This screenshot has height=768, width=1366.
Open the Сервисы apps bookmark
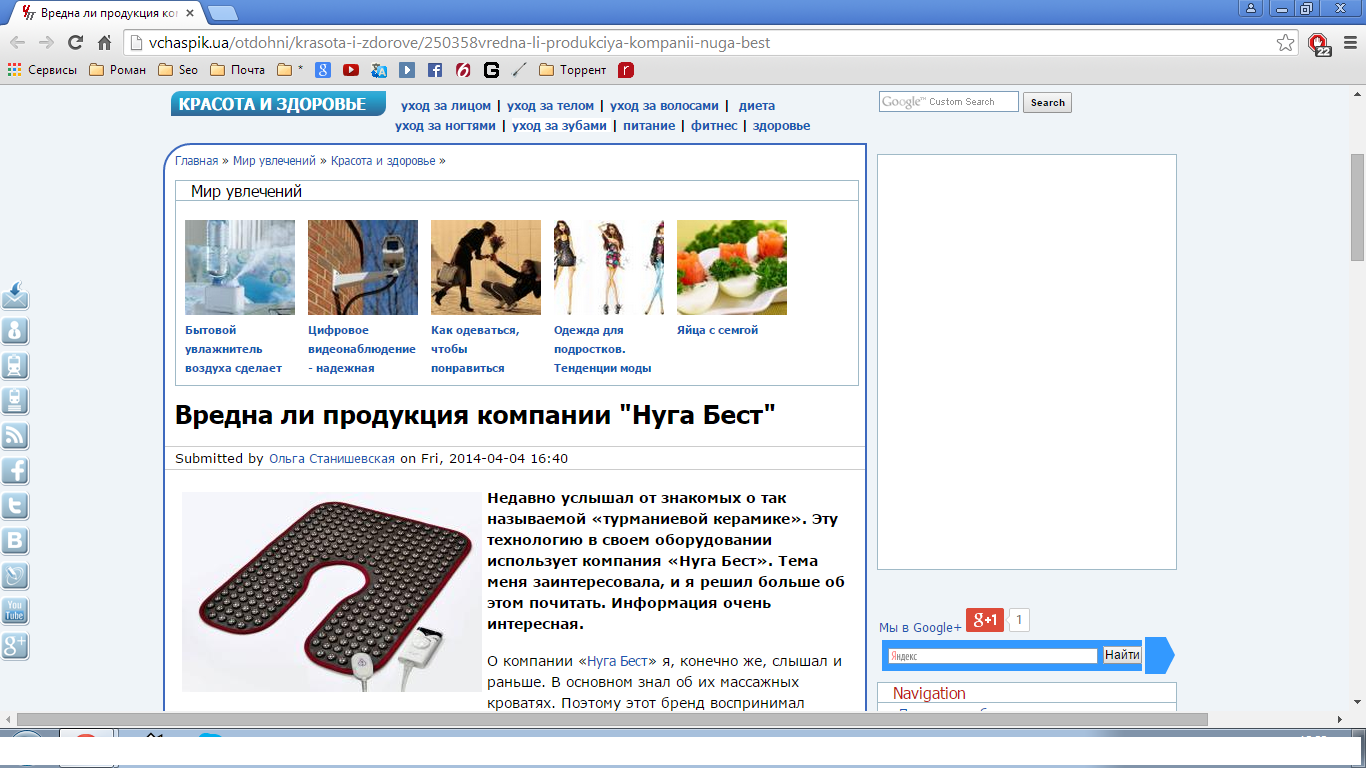pyautogui.click(x=42, y=70)
